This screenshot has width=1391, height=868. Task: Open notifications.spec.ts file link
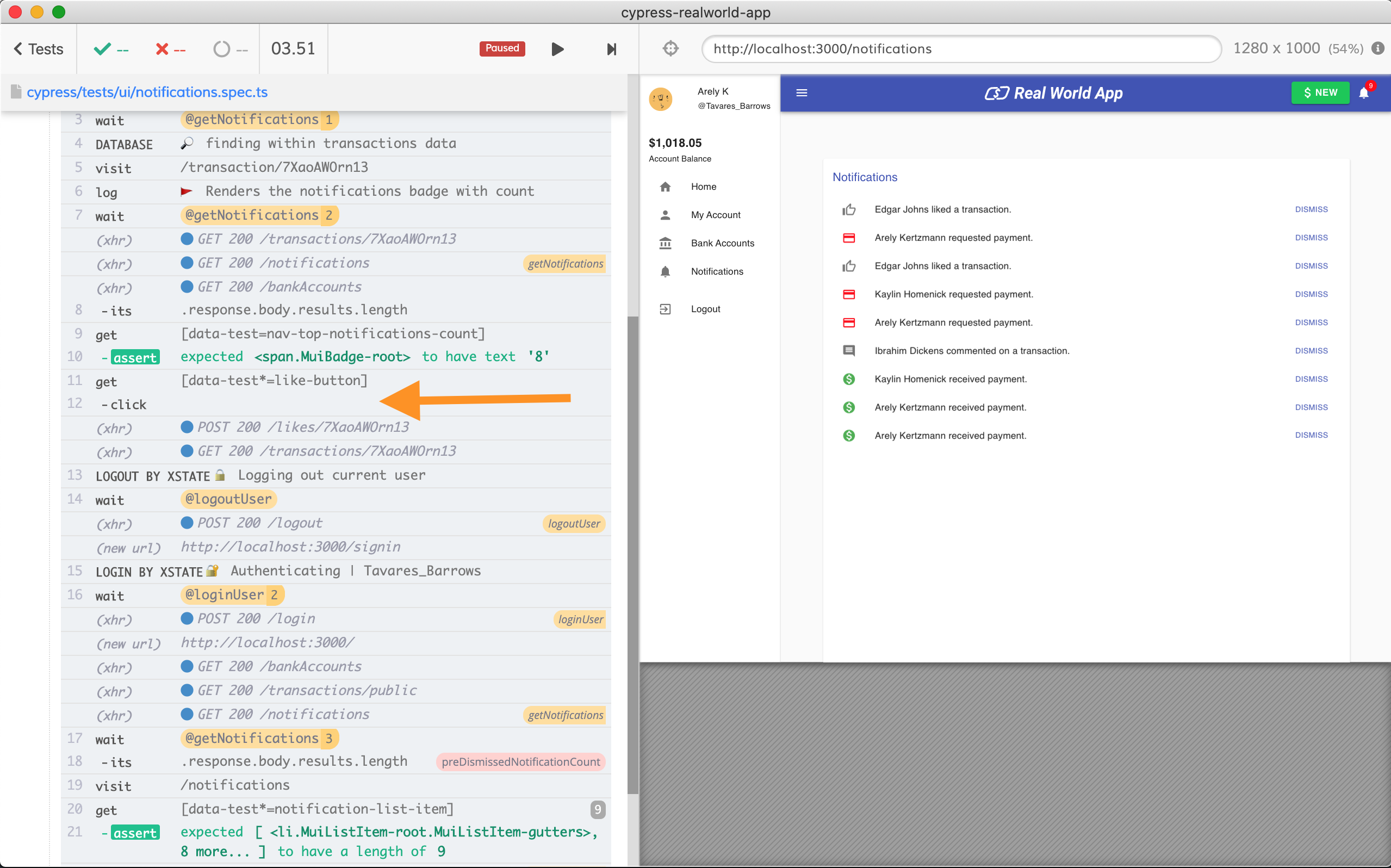pyautogui.click(x=147, y=92)
